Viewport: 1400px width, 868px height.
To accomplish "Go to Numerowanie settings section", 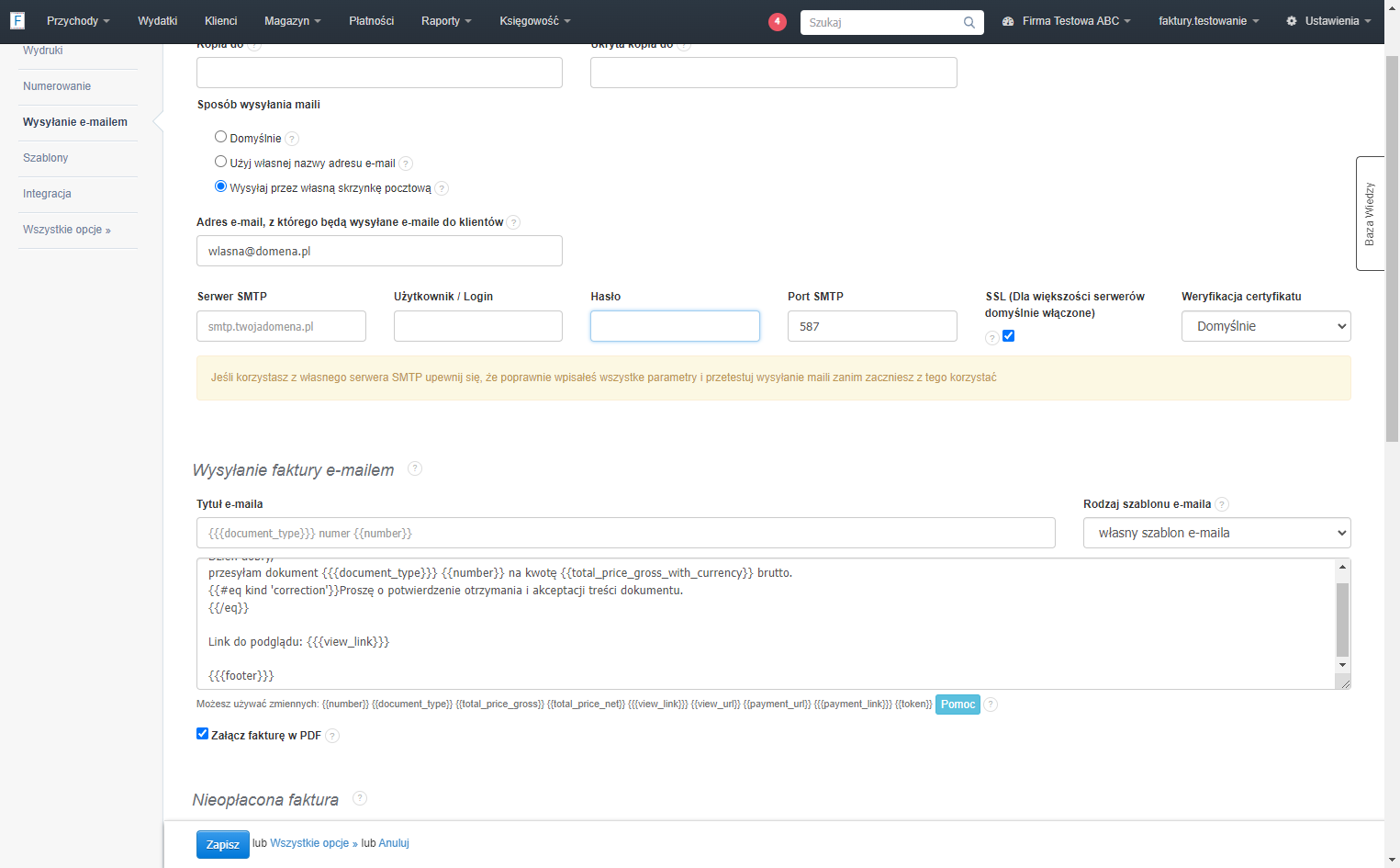I will pos(57,86).
